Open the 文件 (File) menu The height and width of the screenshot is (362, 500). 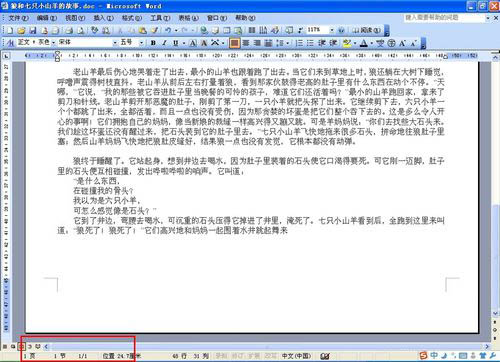coord(18,18)
